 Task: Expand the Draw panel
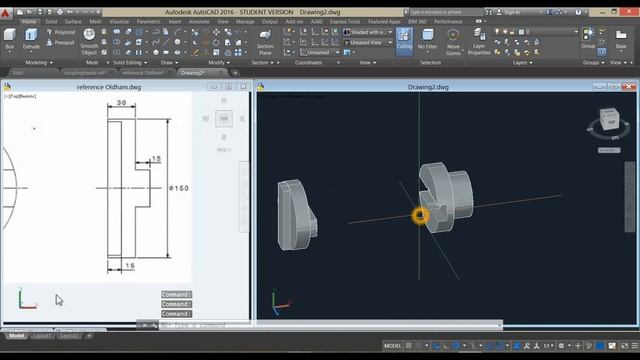[x=169, y=62]
